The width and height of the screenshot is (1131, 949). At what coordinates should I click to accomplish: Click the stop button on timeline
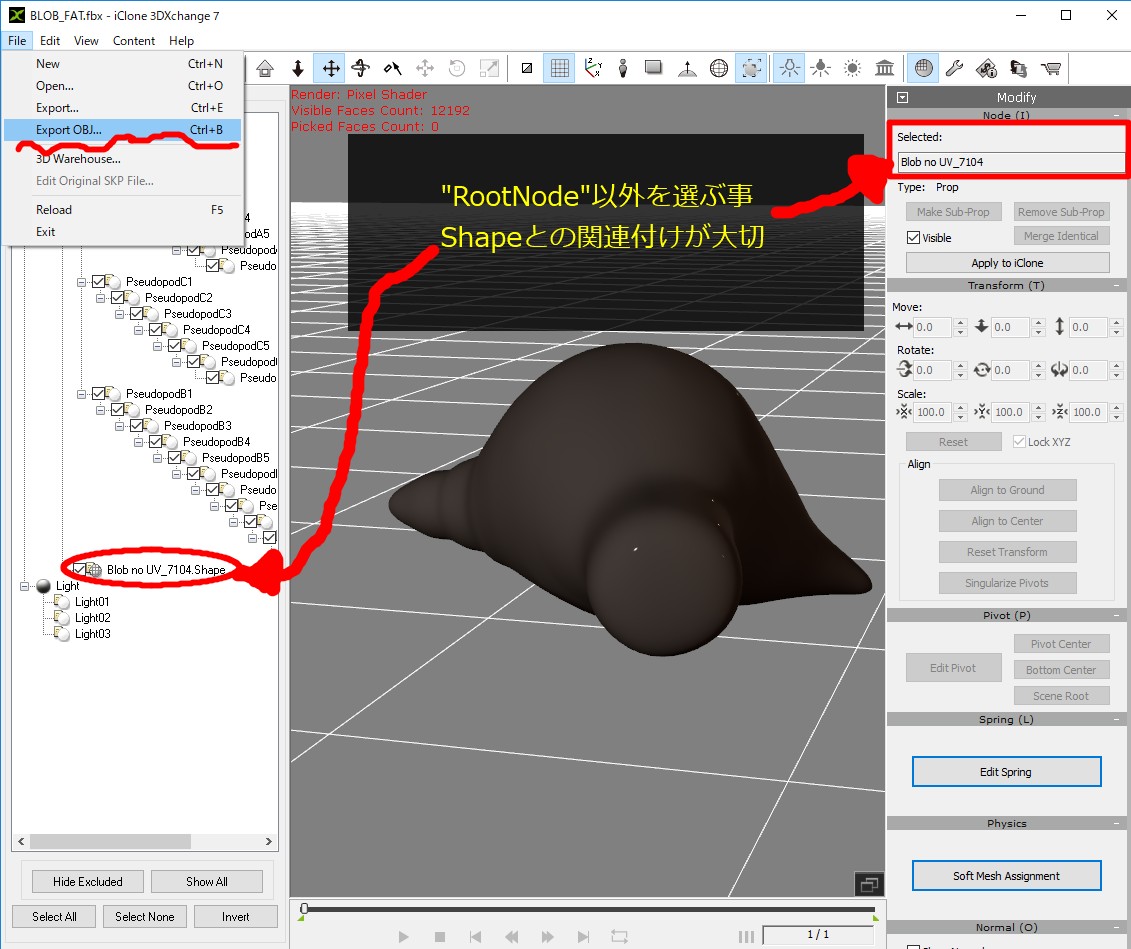439,937
